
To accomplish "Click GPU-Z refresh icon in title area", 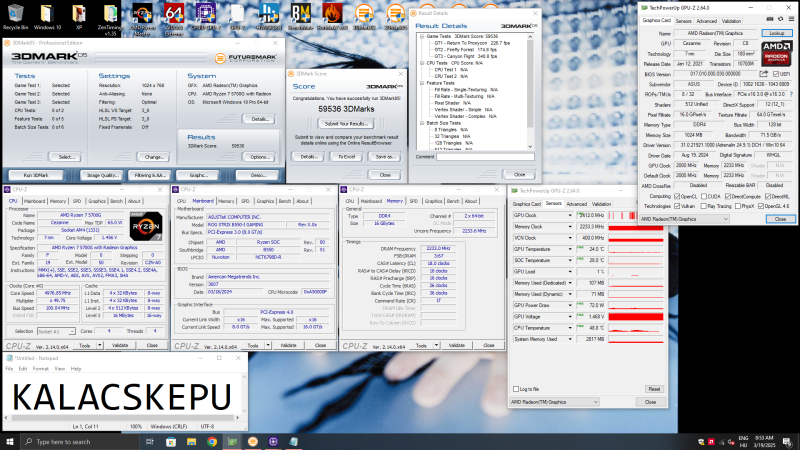I will click(x=781, y=19).
